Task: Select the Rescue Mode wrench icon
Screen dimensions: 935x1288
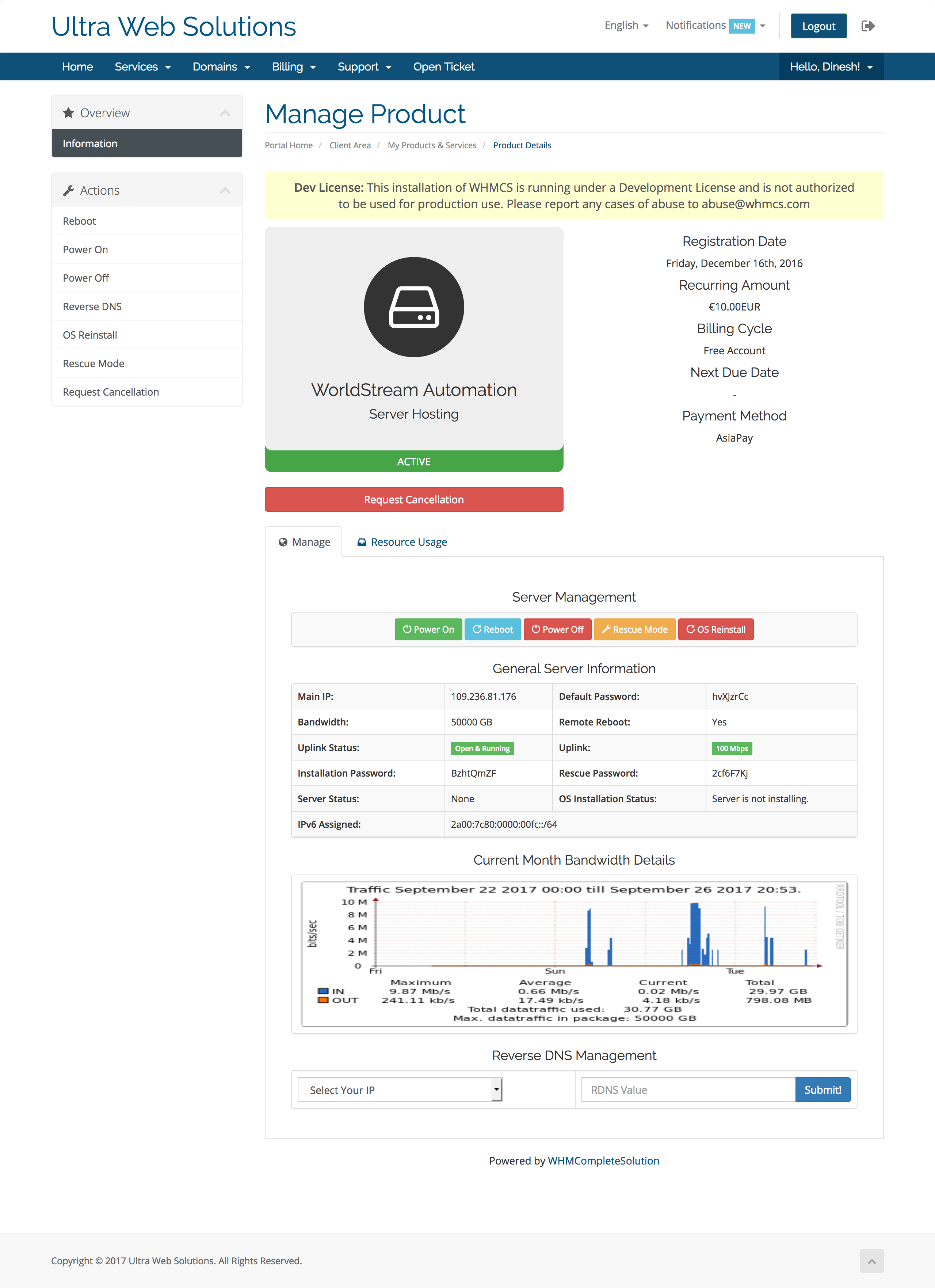Action: click(x=606, y=629)
